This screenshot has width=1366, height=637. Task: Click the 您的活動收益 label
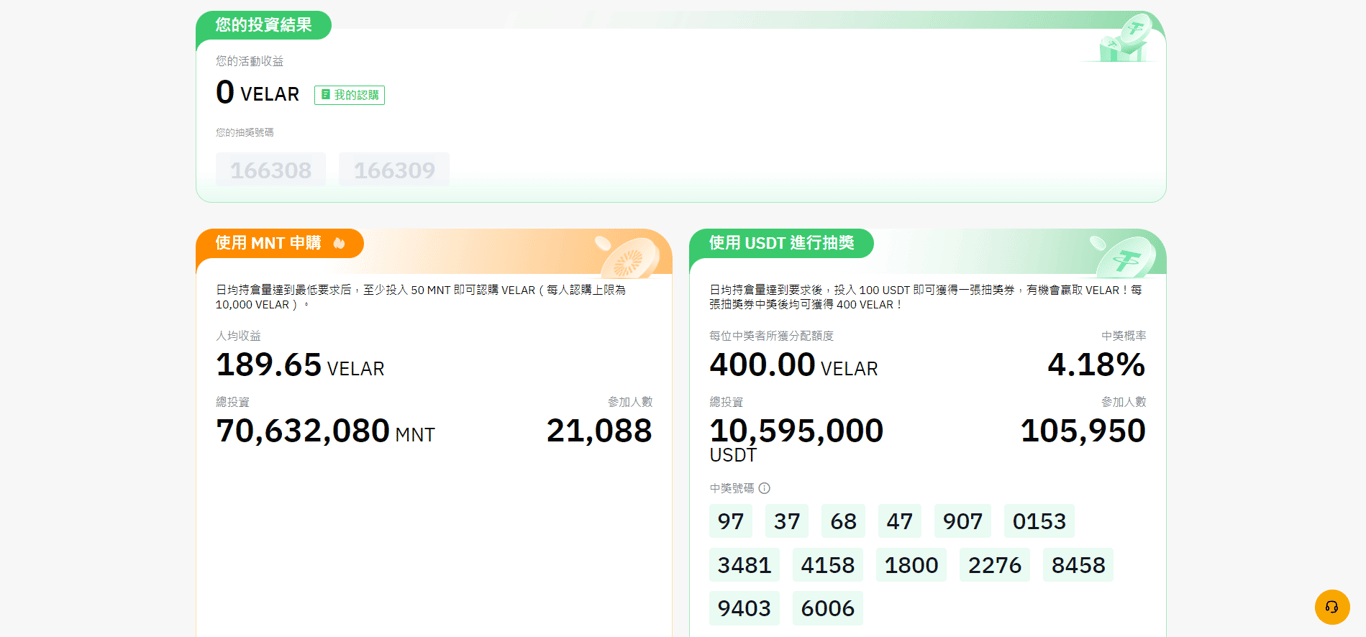click(x=250, y=61)
